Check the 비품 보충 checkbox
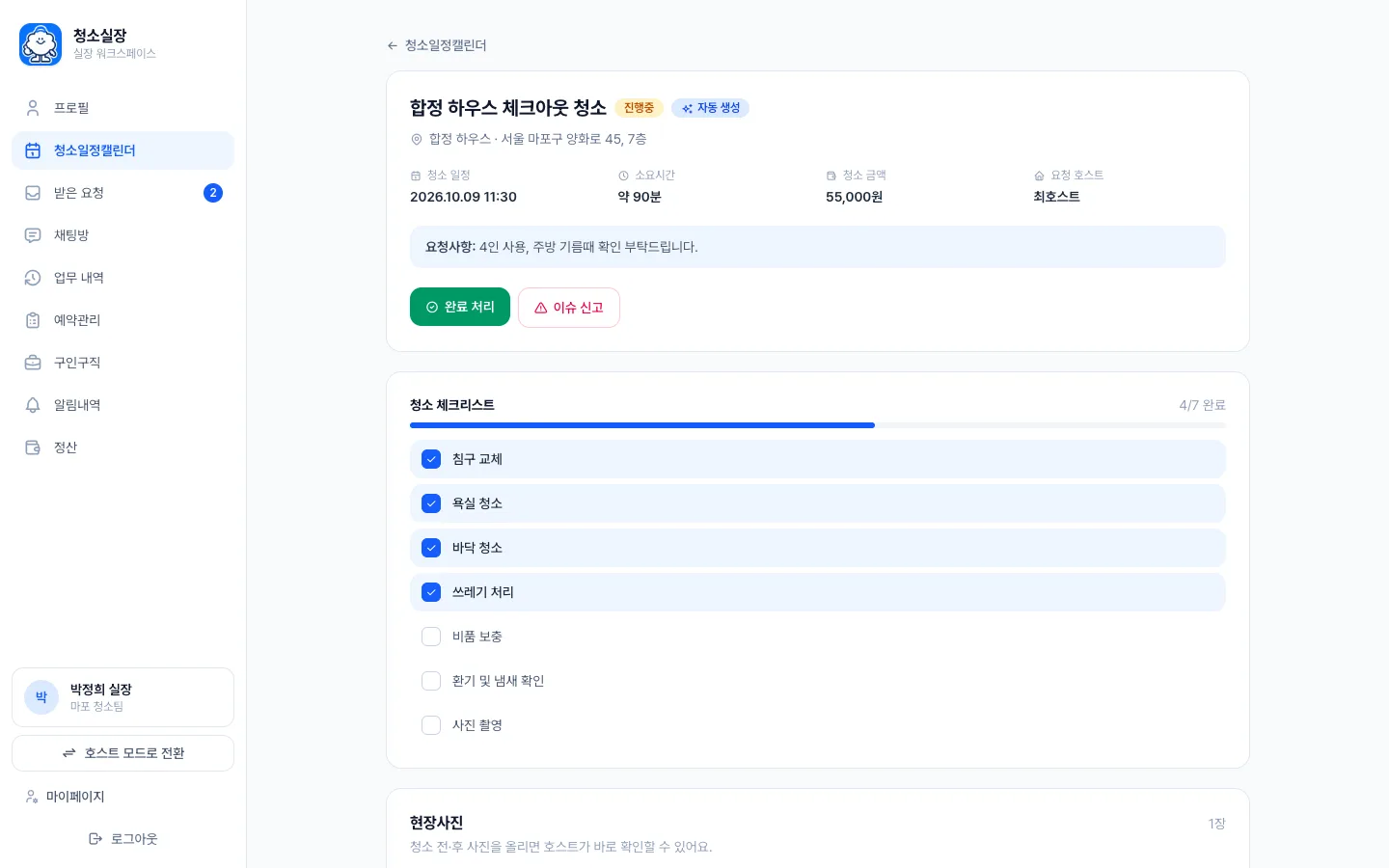The image size is (1389, 868). [x=431, y=637]
